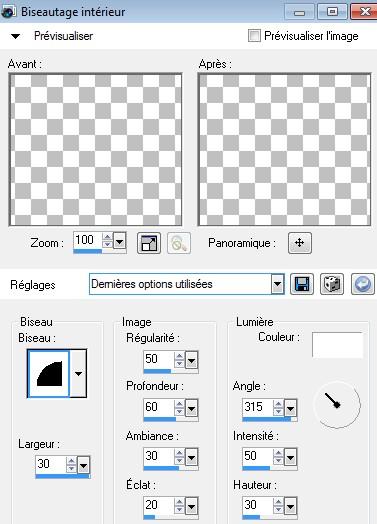Enable the Prévisualiser l'image checkbox
The image size is (377, 524).
click(254, 36)
